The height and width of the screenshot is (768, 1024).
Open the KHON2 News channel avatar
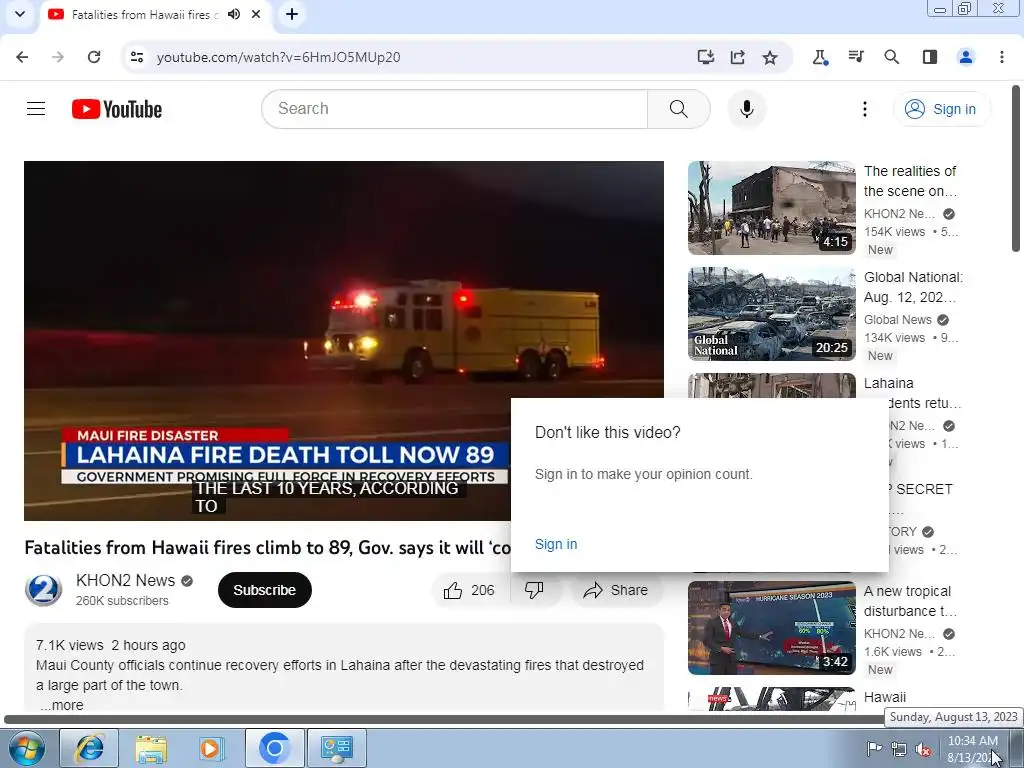pos(43,590)
